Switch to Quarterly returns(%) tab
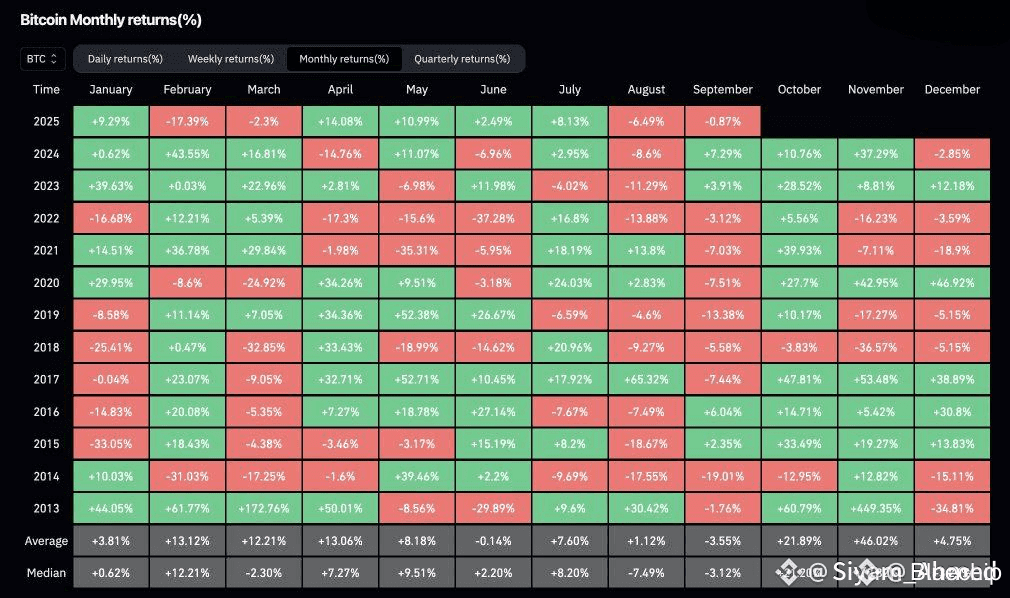 [x=462, y=59]
